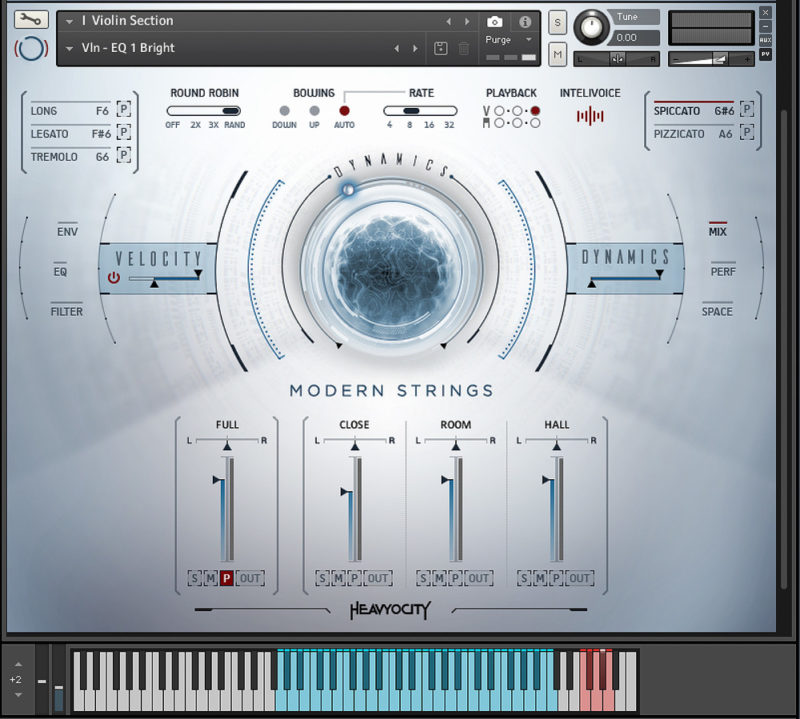Load the next snapshot with the right arrow

(415, 48)
